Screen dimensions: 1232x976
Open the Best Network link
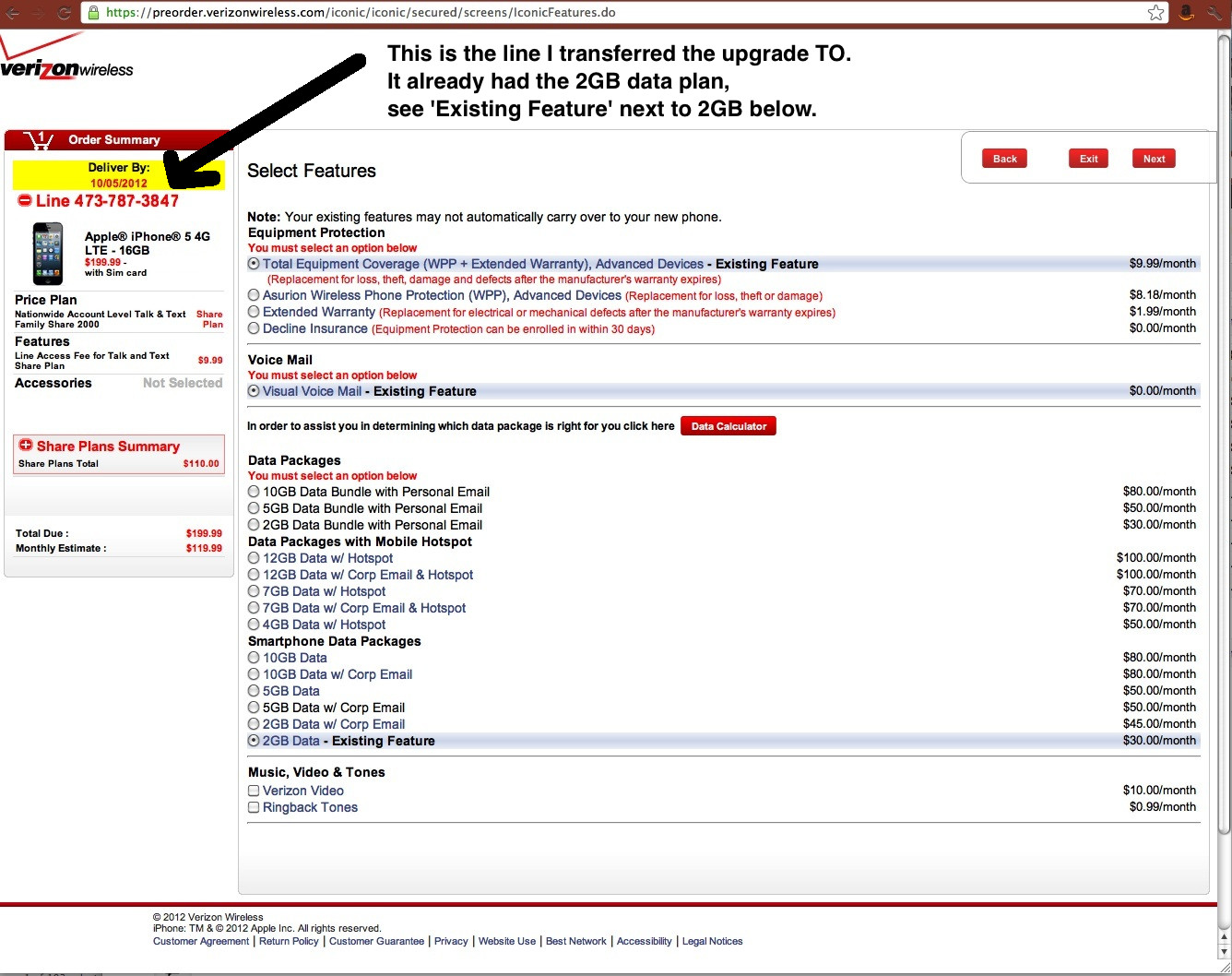576,941
